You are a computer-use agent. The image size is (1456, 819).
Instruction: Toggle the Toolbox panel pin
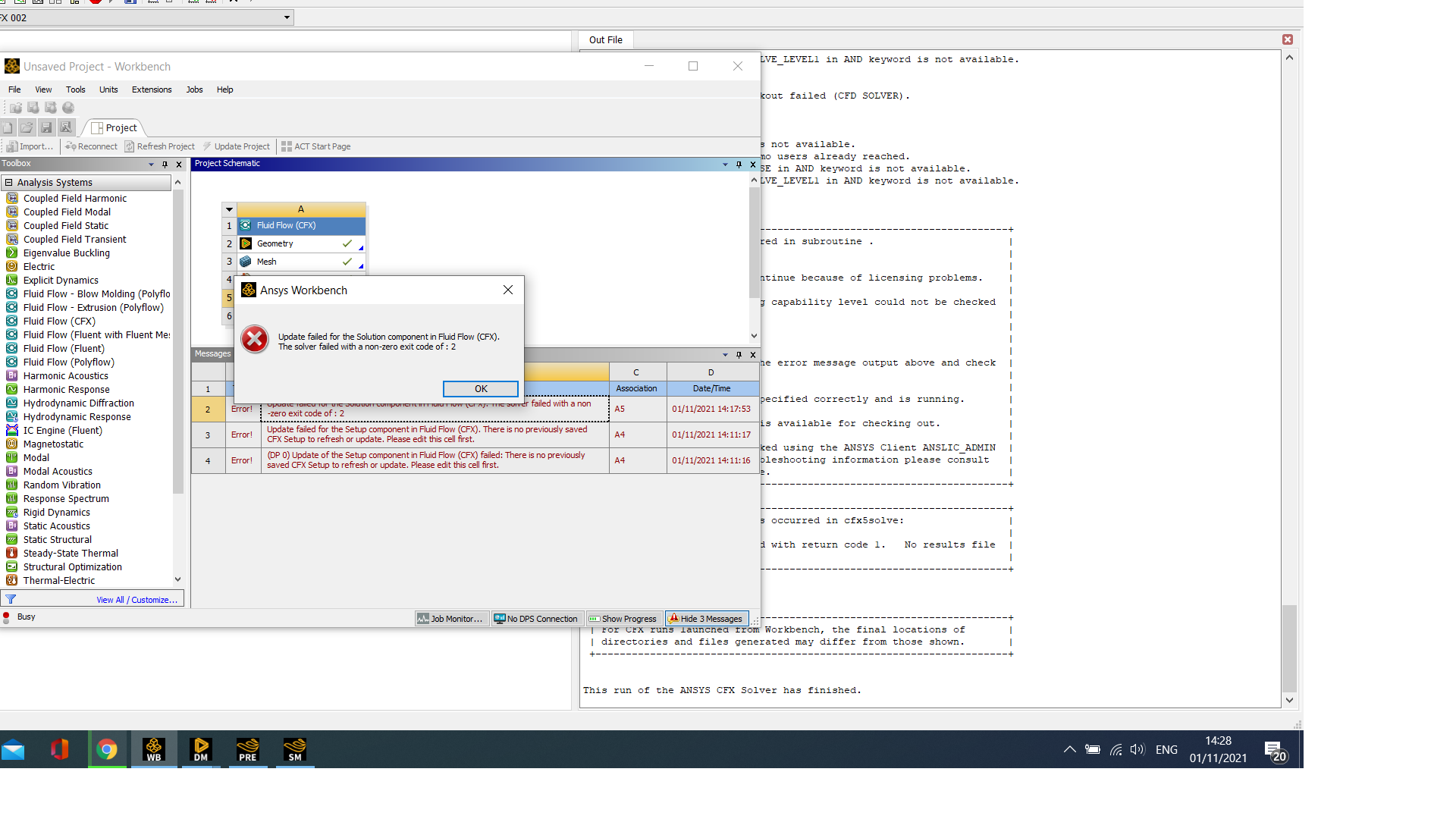[165, 165]
